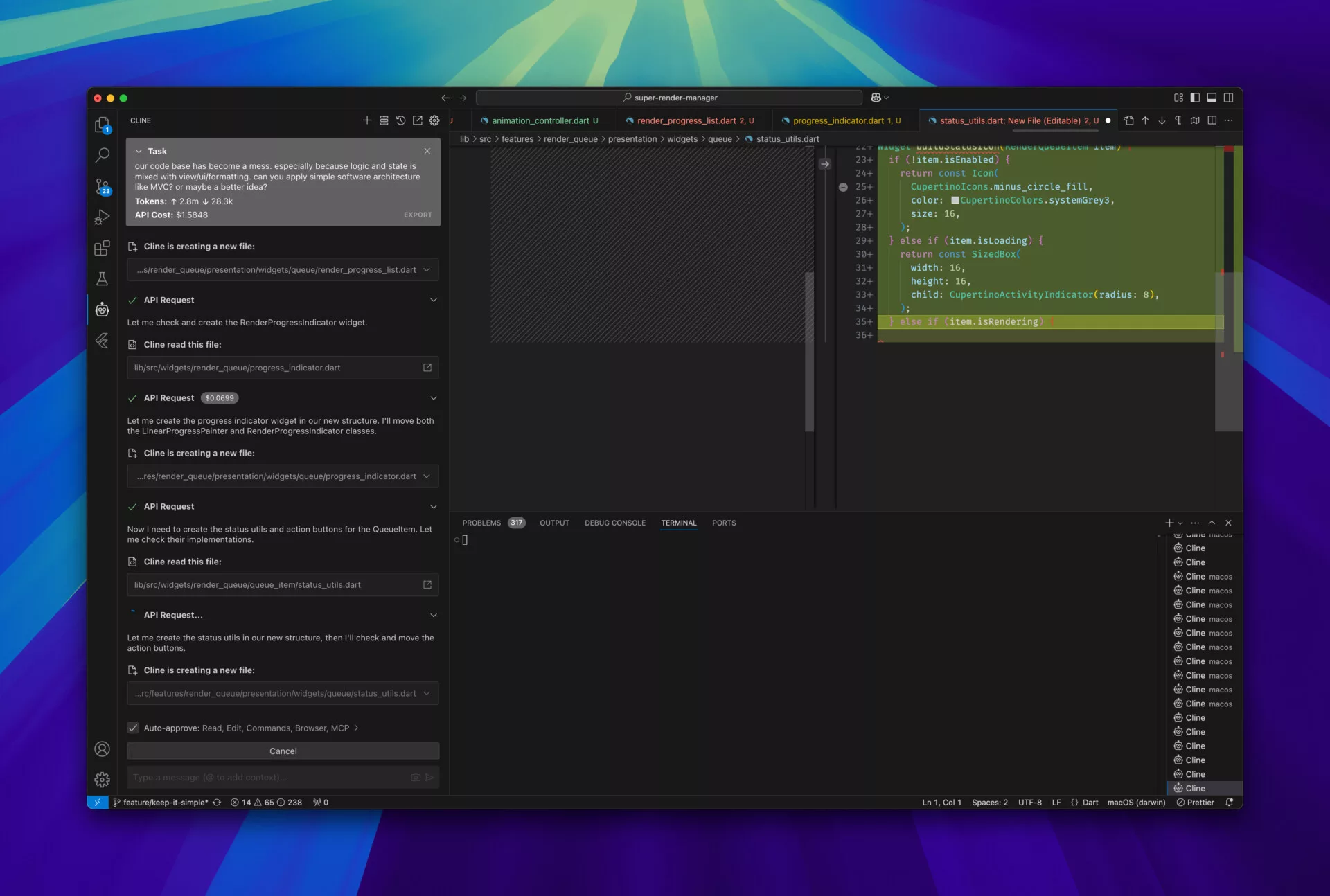Click the Cline History icon

(x=400, y=120)
